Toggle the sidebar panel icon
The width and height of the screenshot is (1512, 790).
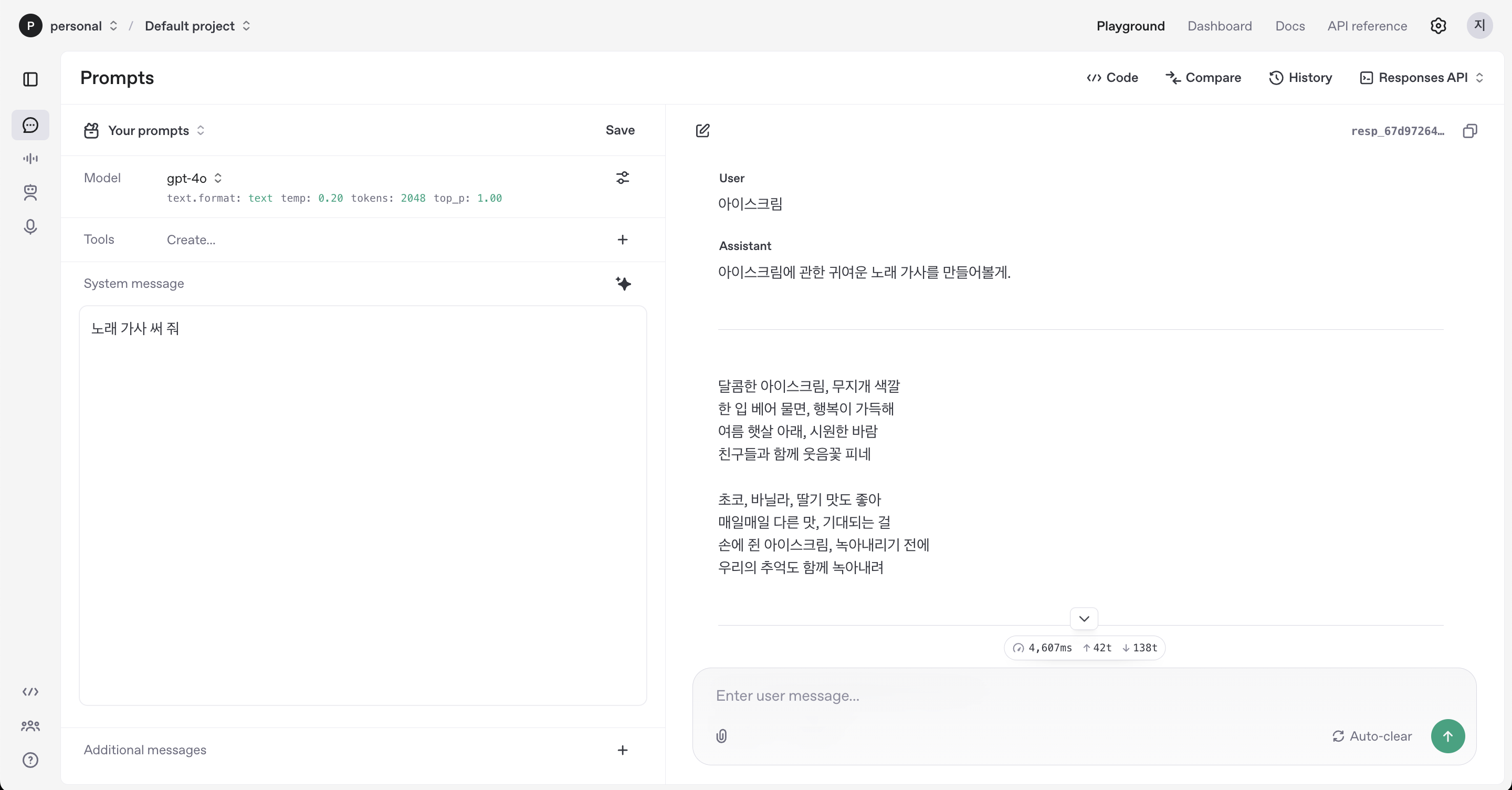(x=30, y=79)
